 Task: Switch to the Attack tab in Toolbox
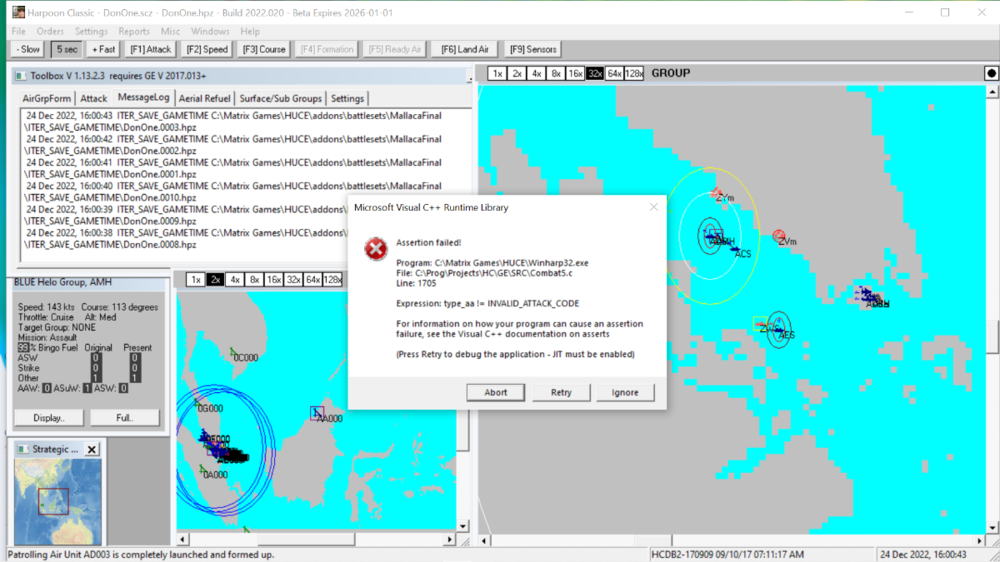[x=93, y=98]
